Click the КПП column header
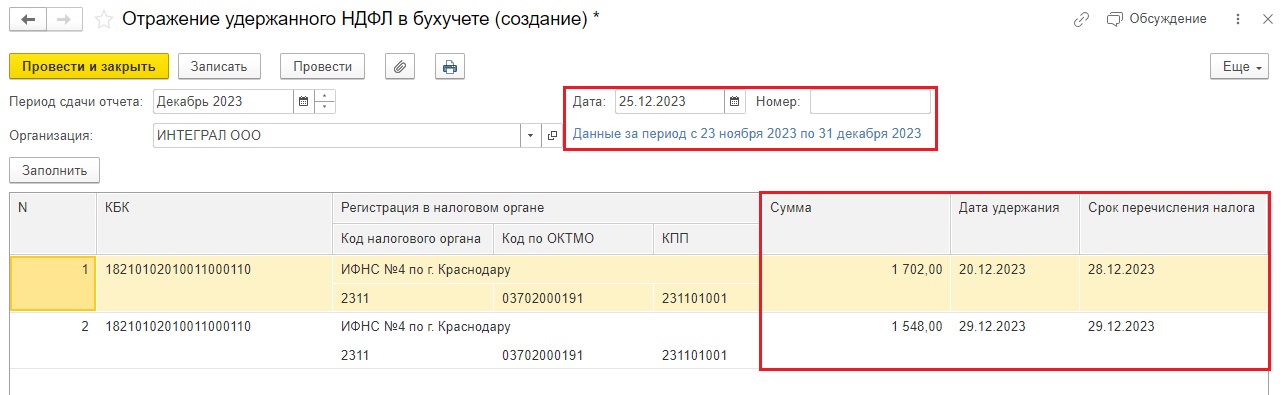The height and width of the screenshot is (395, 1283). click(707, 238)
